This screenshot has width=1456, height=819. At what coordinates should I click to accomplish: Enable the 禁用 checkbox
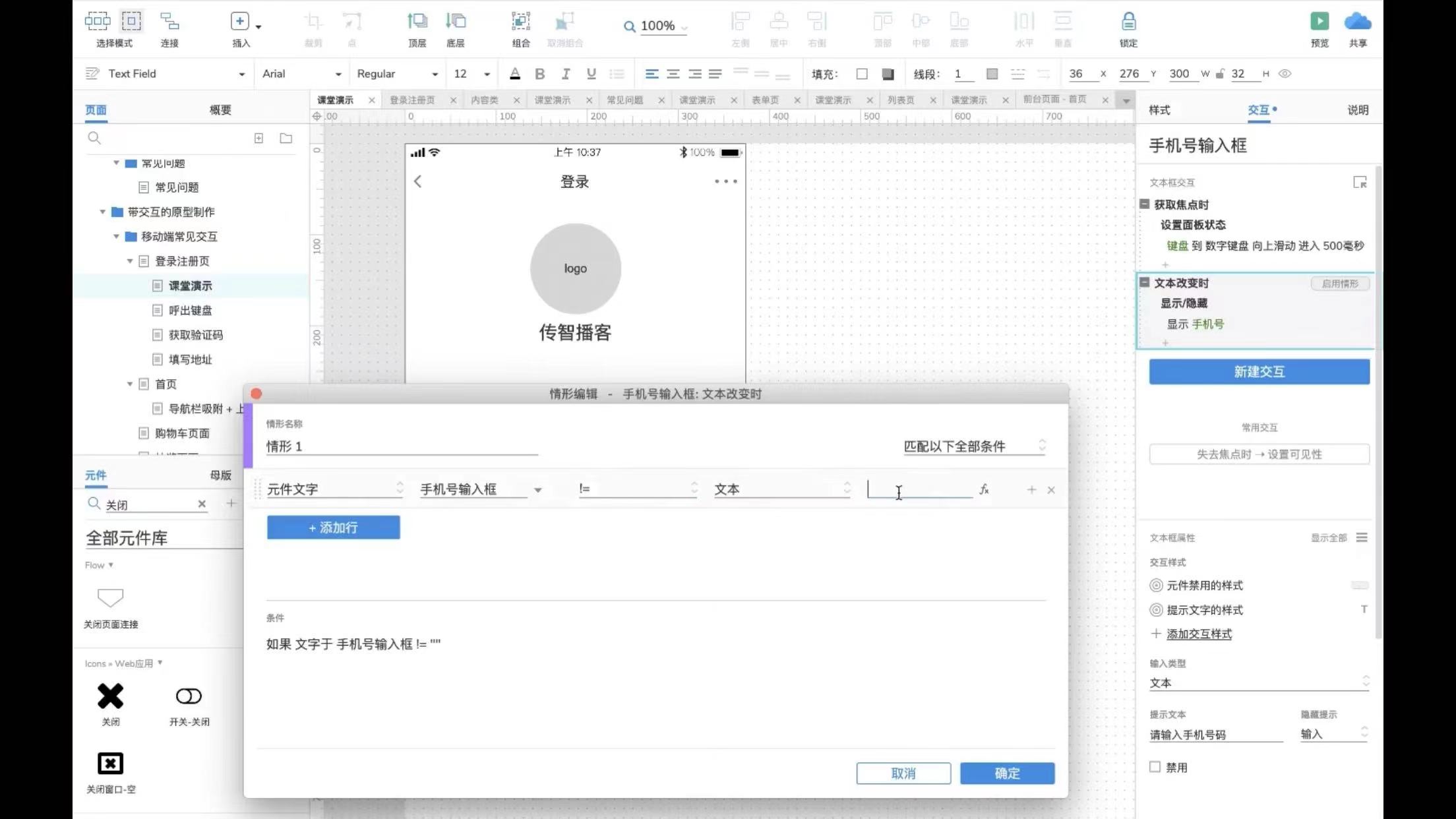click(x=1155, y=767)
